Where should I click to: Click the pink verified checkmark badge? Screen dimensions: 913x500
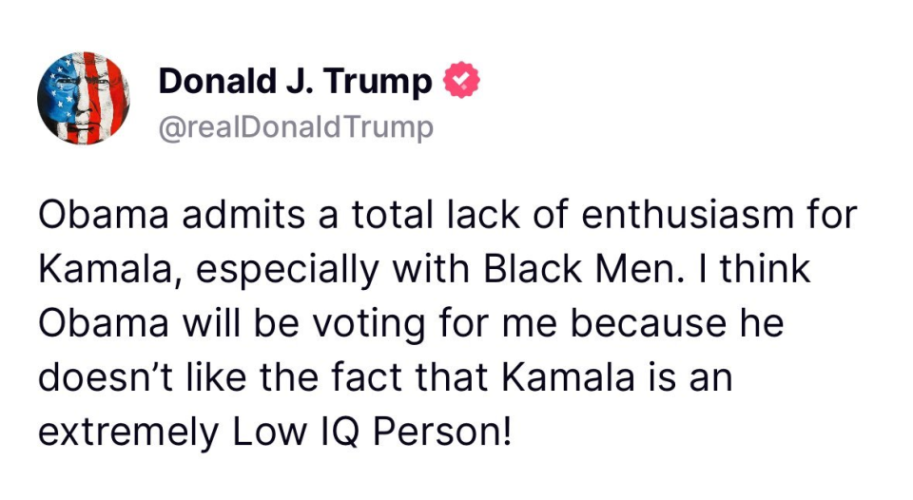[462, 80]
